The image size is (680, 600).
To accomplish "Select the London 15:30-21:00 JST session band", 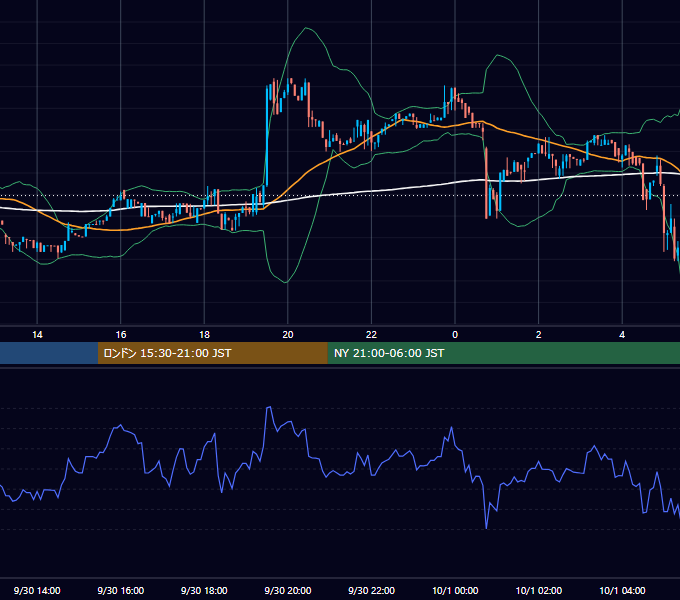I will tap(212, 353).
